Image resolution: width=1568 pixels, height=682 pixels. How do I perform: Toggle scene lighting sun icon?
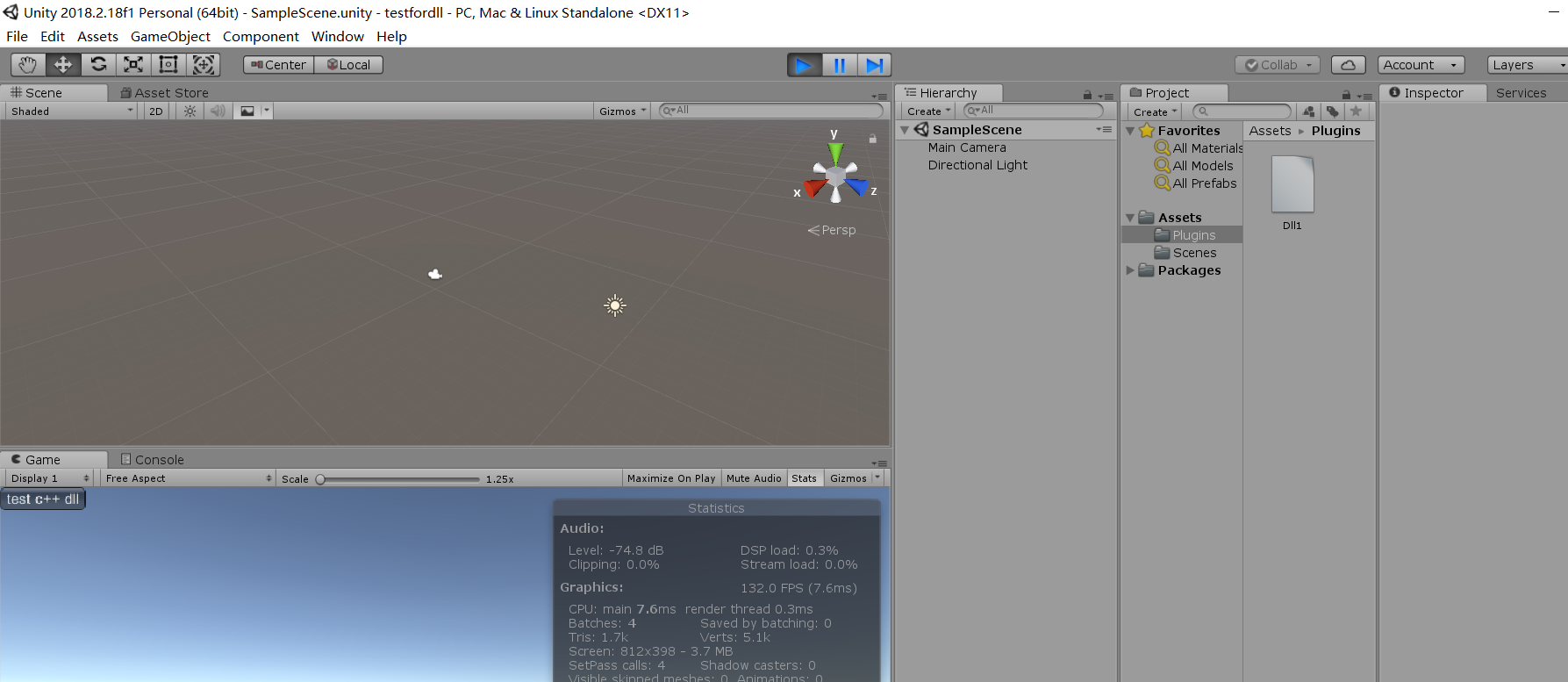pos(190,111)
